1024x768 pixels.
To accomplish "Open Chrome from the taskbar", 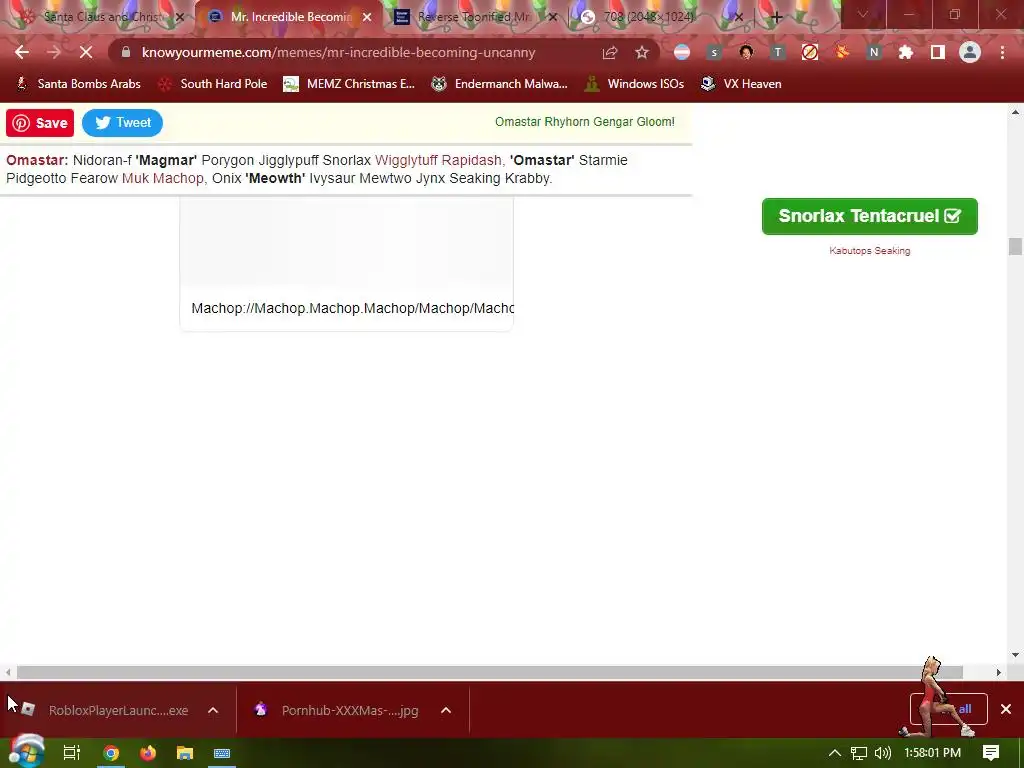I will click(111, 753).
